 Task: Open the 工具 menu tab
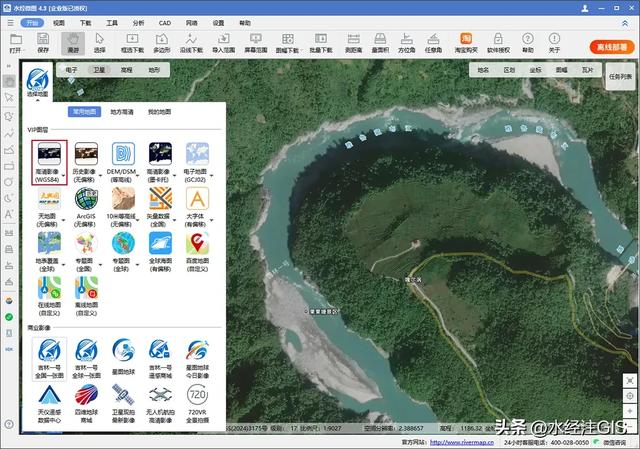coord(112,23)
